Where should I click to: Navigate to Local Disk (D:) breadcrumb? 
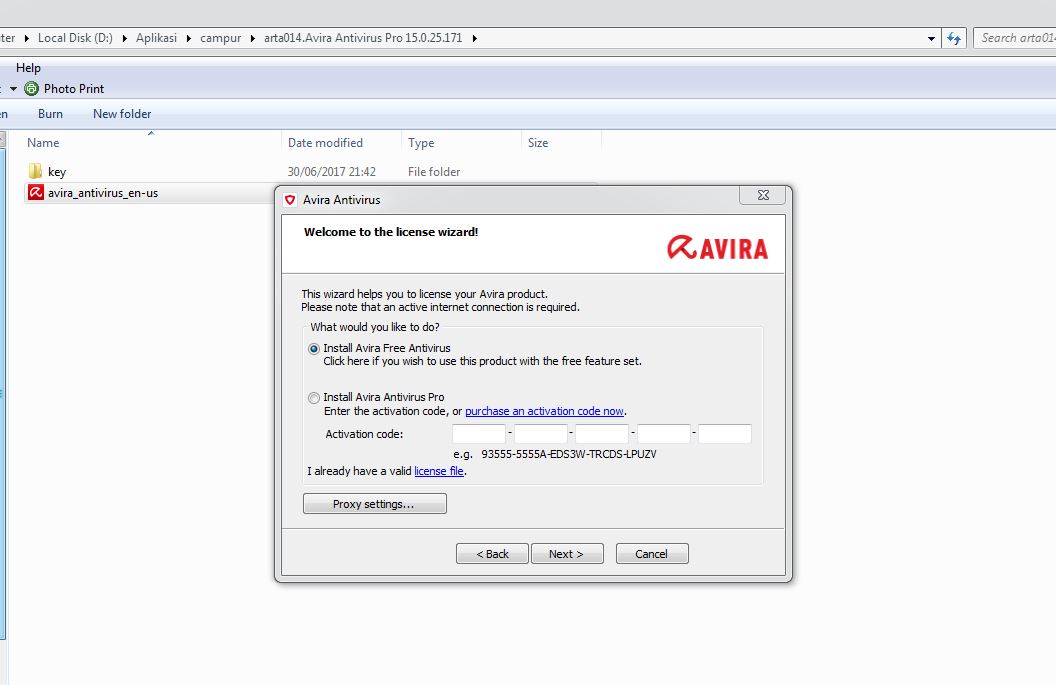pos(75,38)
